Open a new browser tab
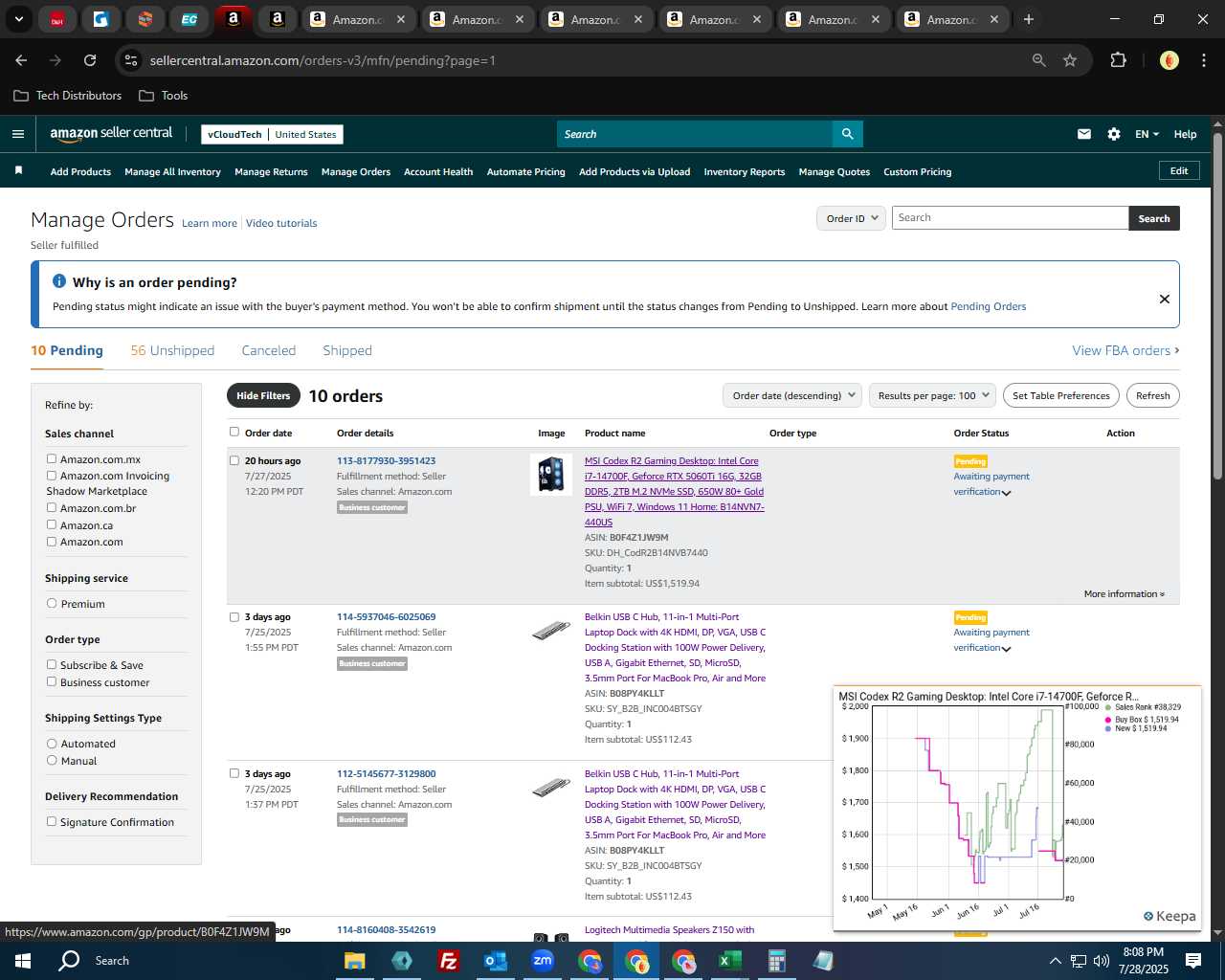 pyautogui.click(x=1029, y=19)
